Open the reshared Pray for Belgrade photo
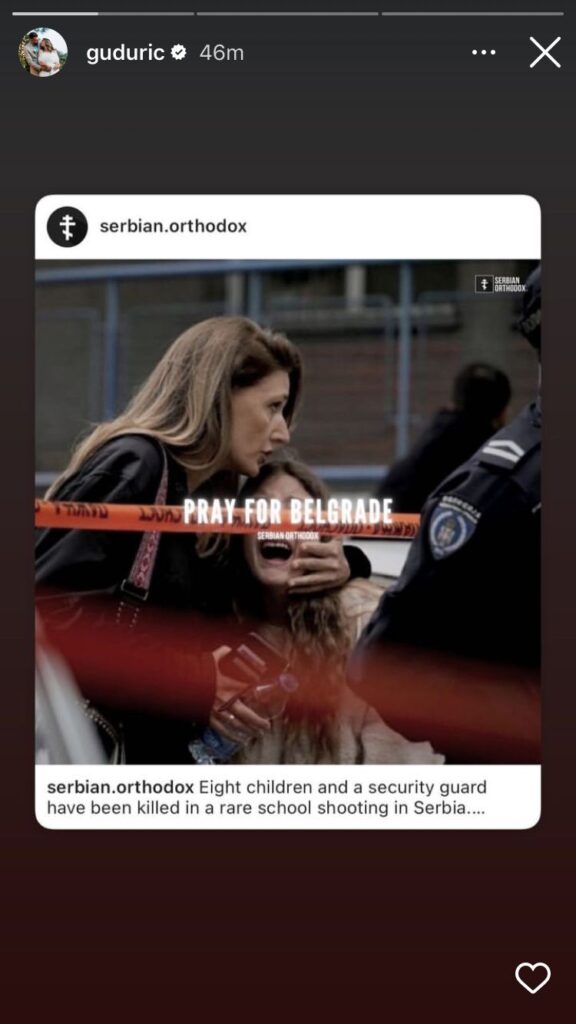This screenshot has height=1024, width=576. tap(287, 511)
